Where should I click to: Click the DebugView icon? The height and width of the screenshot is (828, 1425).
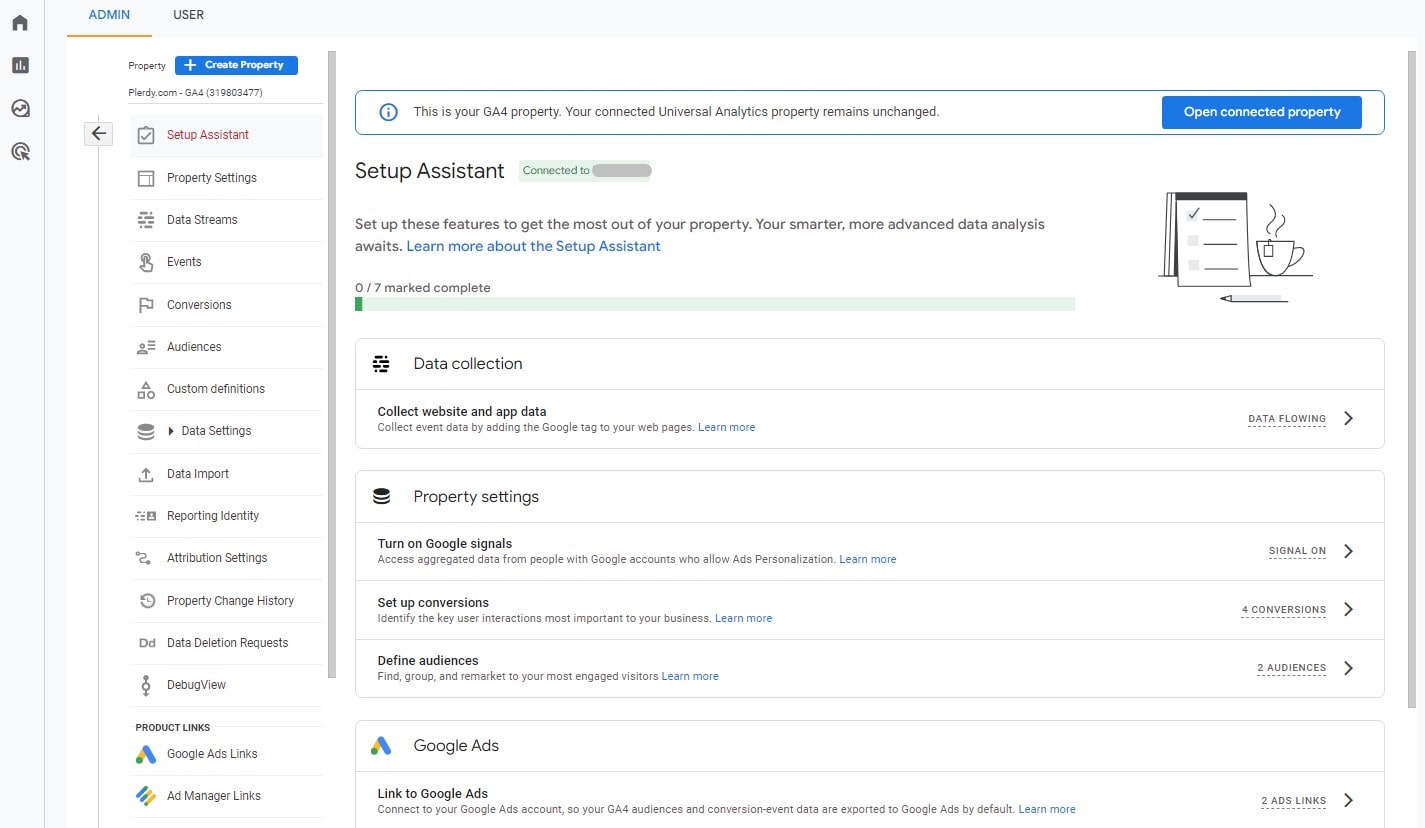(146, 685)
